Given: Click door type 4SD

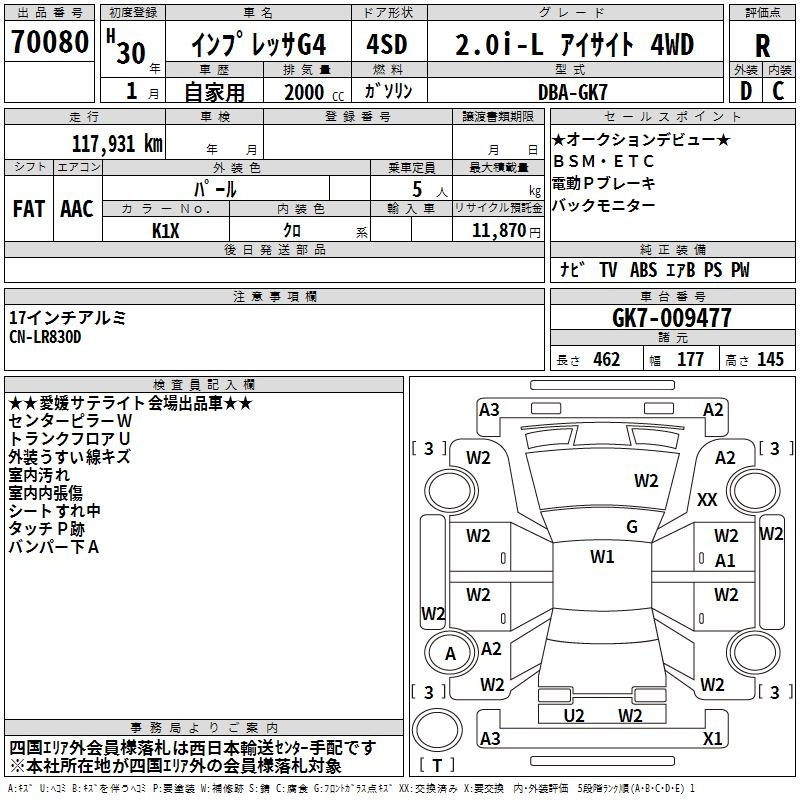Looking at the screenshot, I should (x=387, y=44).
